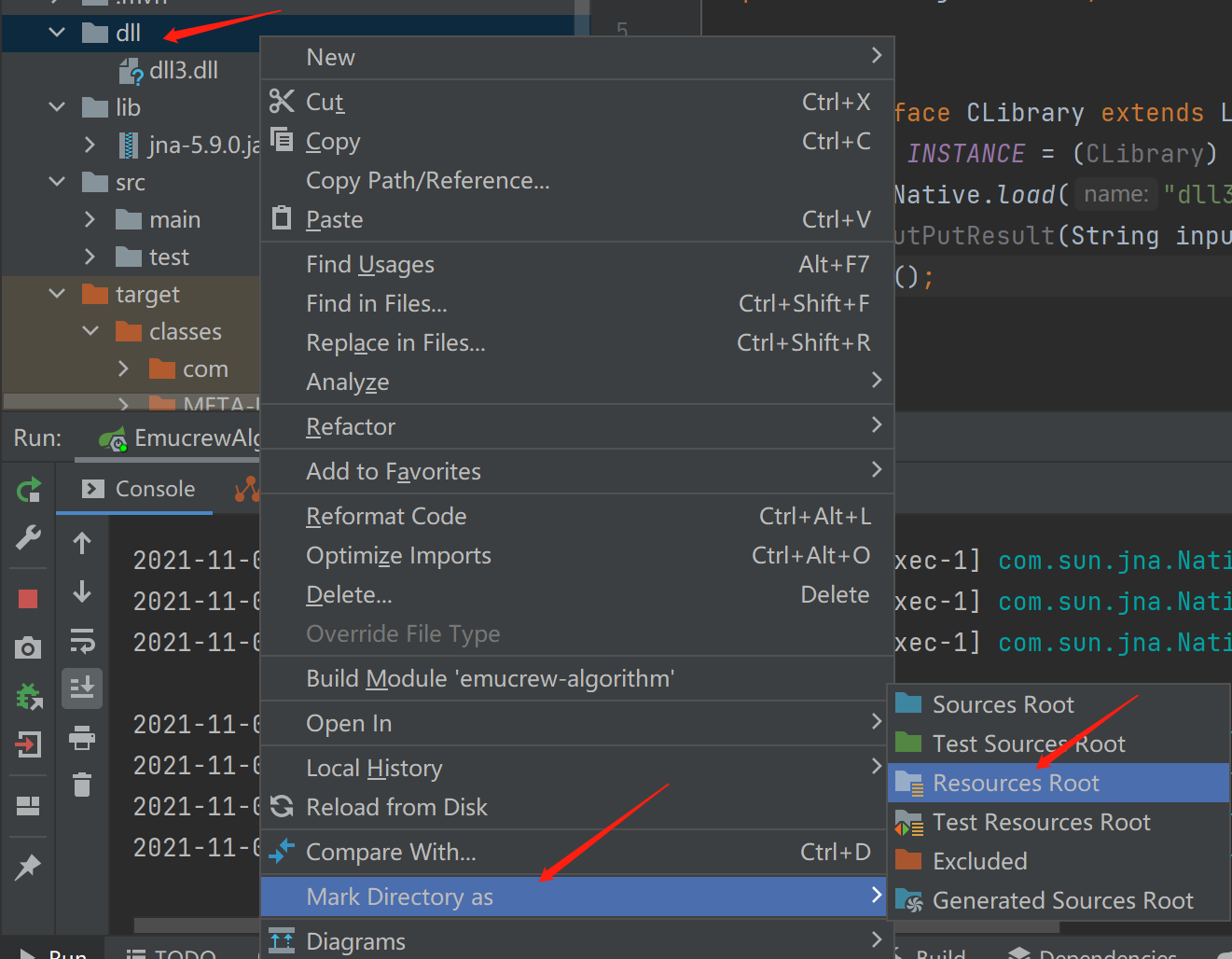Expand the main source folder
The image size is (1232, 959).
click(90, 218)
